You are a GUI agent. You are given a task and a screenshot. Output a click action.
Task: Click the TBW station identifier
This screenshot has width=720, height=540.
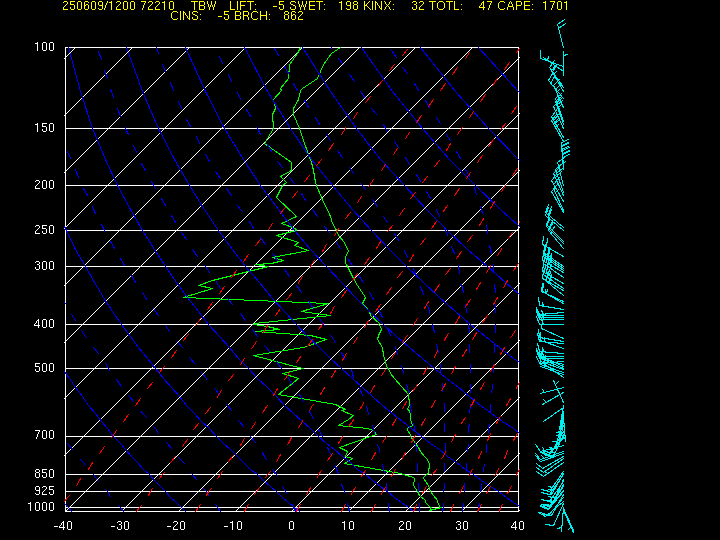(x=204, y=6)
